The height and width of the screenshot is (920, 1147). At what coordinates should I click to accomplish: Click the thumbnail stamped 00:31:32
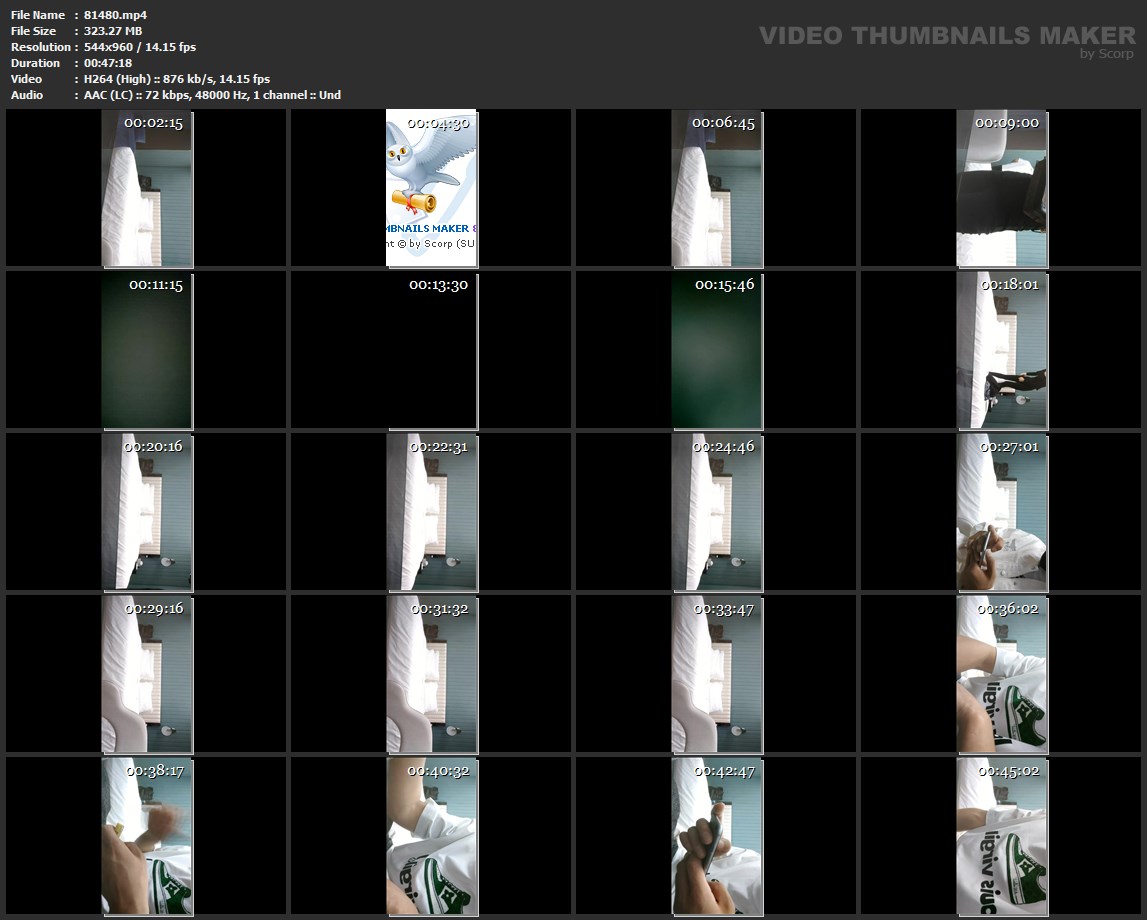point(432,674)
